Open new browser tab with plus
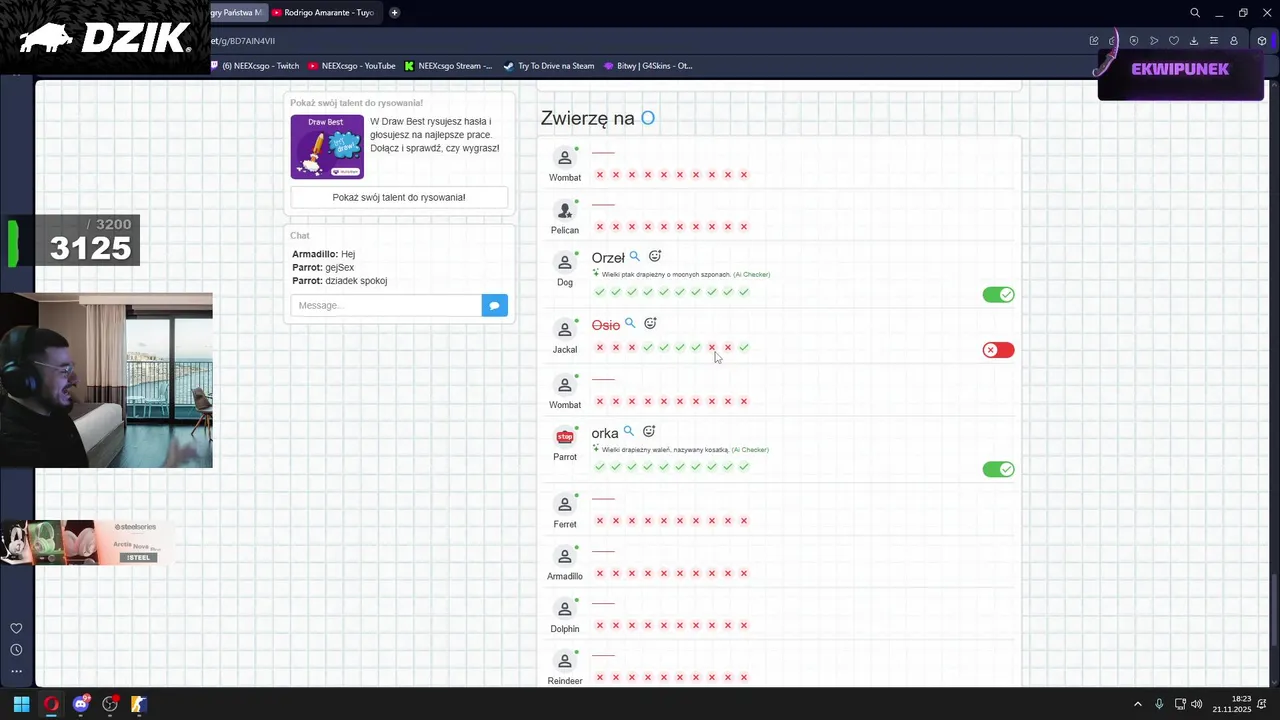 click(394, 13)
